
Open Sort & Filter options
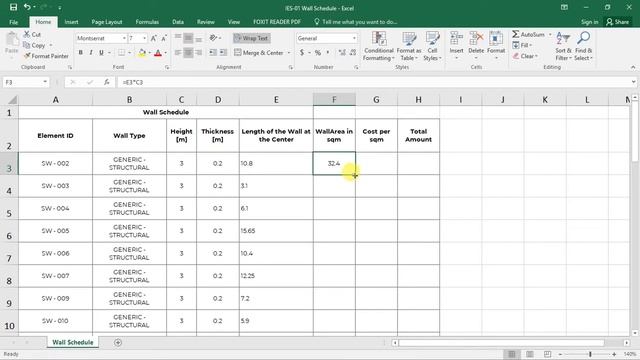click(x=563, y=46)
